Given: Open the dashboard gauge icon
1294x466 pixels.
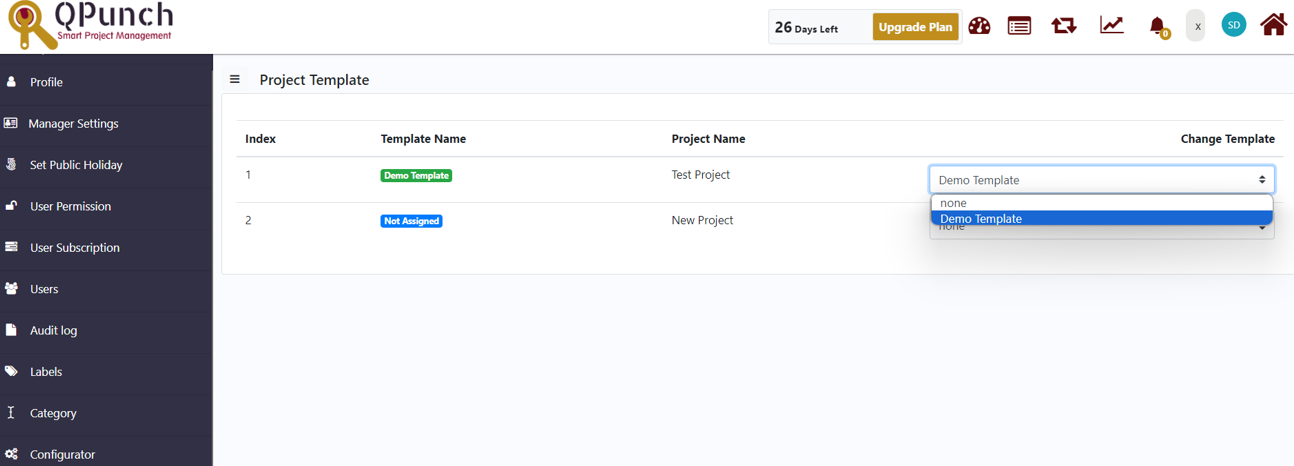Looking at the screenshot, I should (x=979, y=26).
